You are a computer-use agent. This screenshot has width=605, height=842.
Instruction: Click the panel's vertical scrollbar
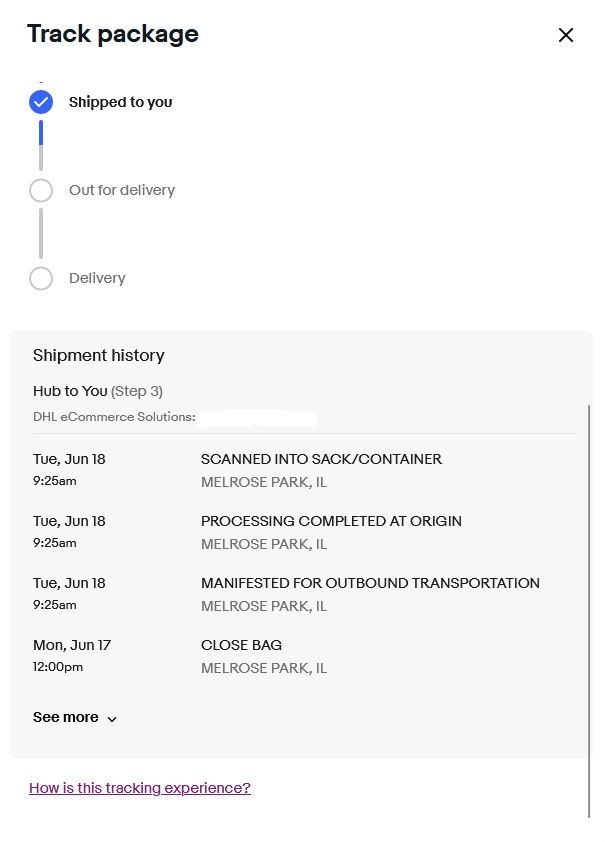tap(589, 611)
